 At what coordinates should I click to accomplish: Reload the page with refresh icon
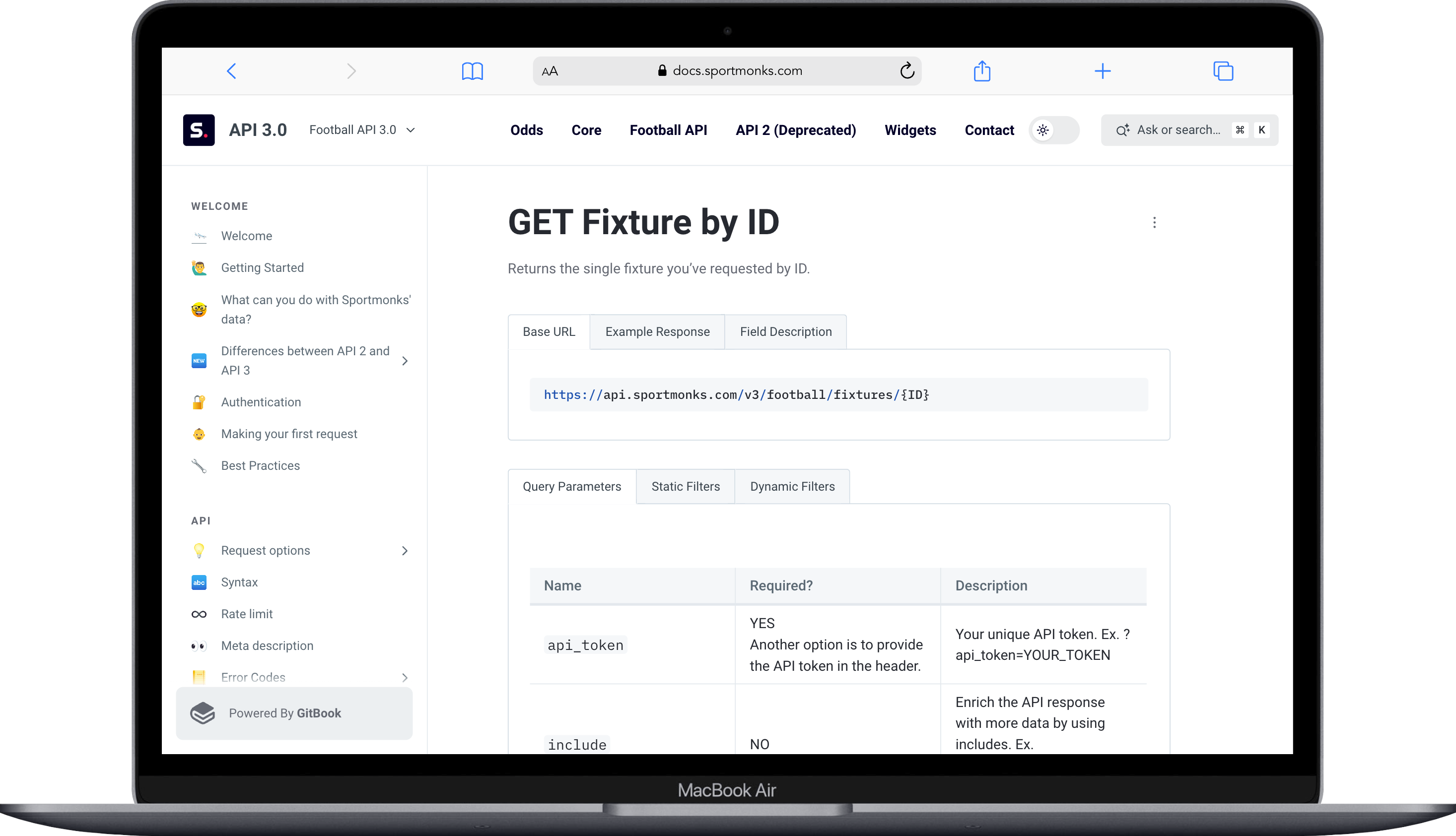tap(907, 70)
